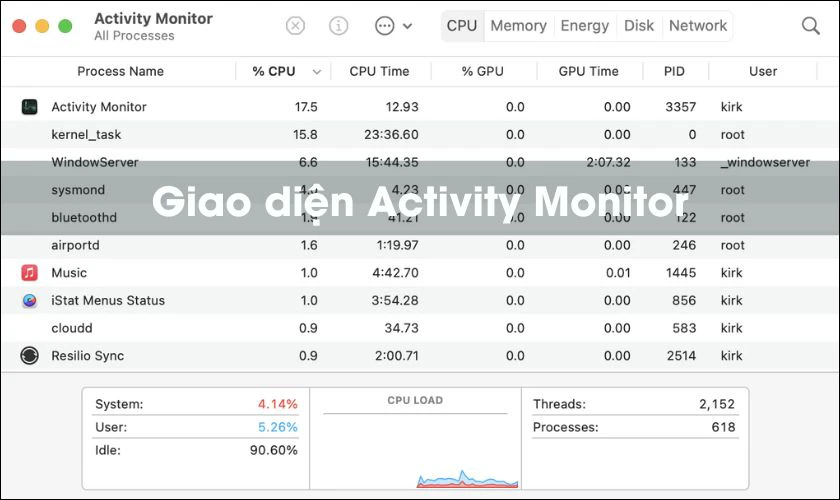Screen dimensions: 840x500
Task: Click PID value 3357
Action: pyautogui.click(x=680, y=107)
